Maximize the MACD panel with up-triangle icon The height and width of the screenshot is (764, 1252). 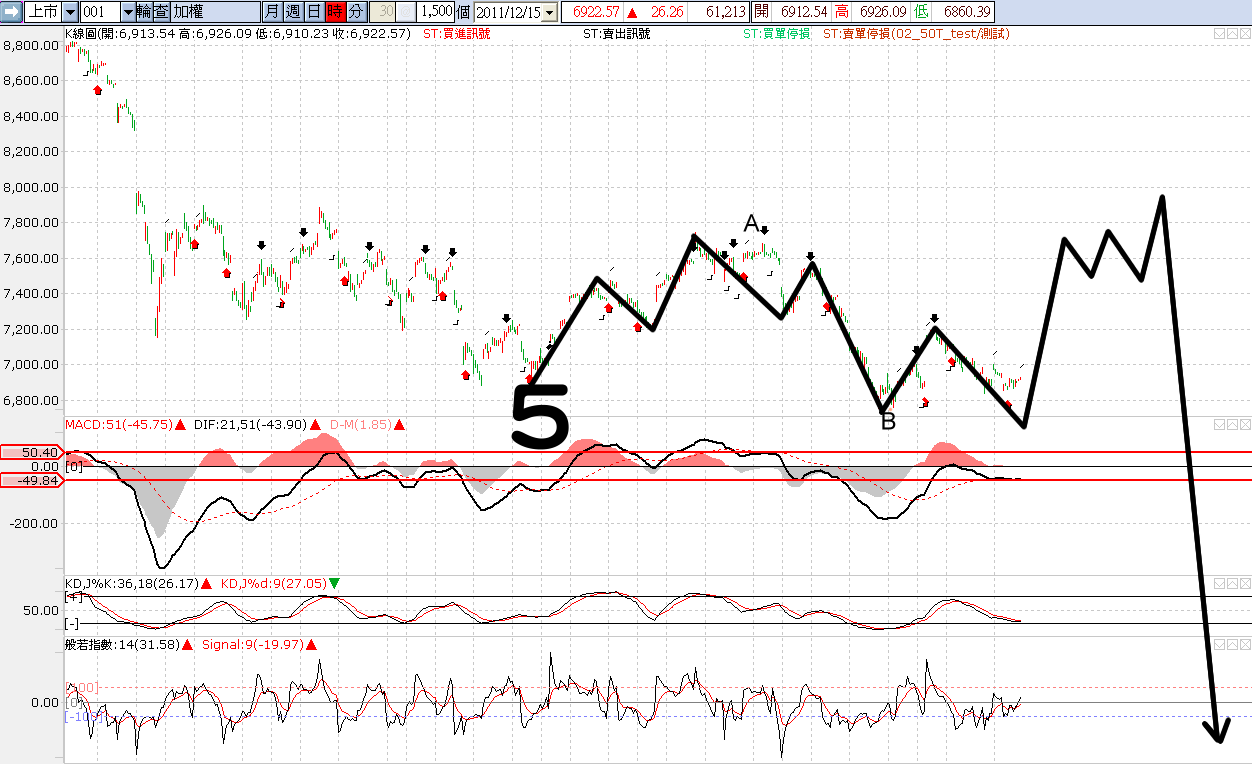(x=1232, y=424)
